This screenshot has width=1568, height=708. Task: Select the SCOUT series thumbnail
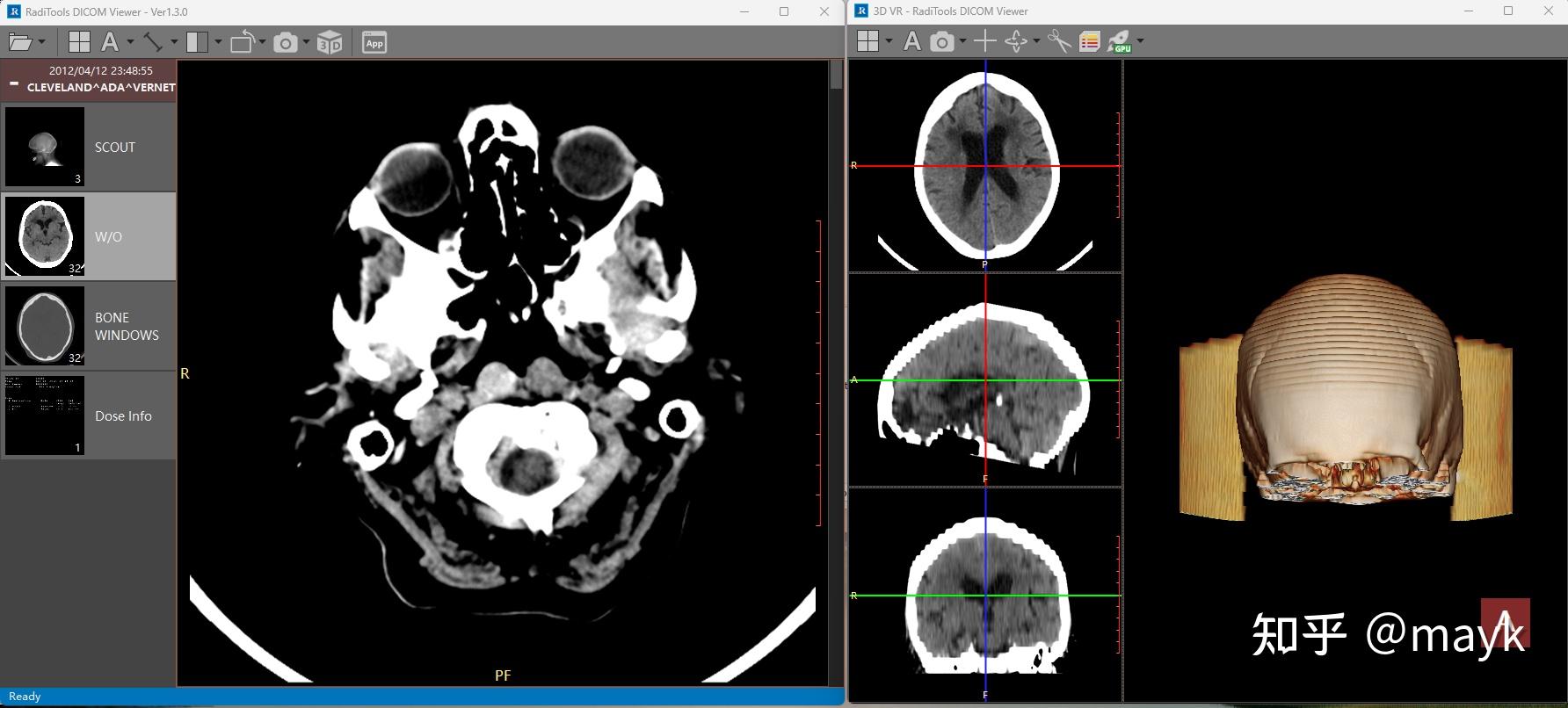[x=45, y=147]
